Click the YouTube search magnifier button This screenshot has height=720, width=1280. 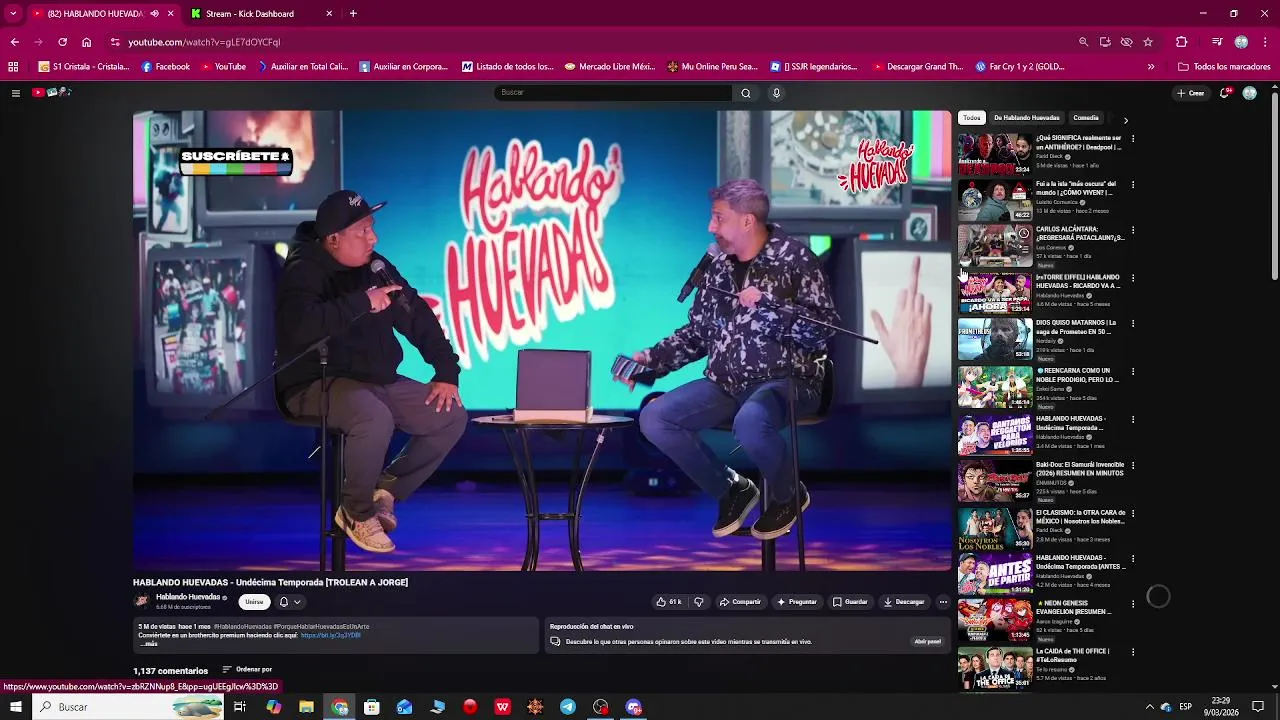click(745, 93)
